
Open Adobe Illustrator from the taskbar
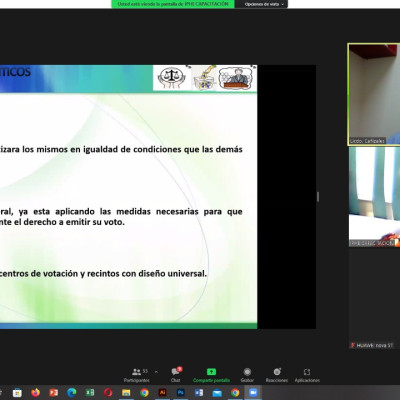[162, 392]
